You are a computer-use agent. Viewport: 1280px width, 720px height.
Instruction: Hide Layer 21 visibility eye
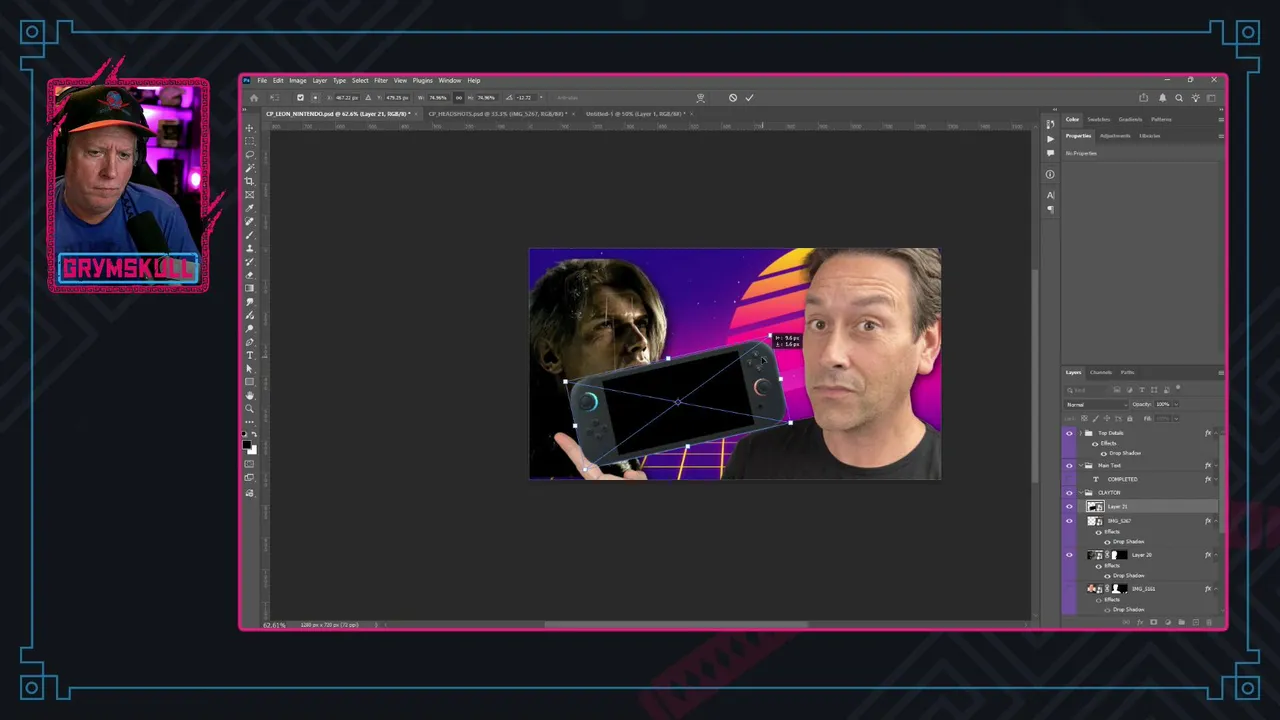click(x=1070, y=507)
